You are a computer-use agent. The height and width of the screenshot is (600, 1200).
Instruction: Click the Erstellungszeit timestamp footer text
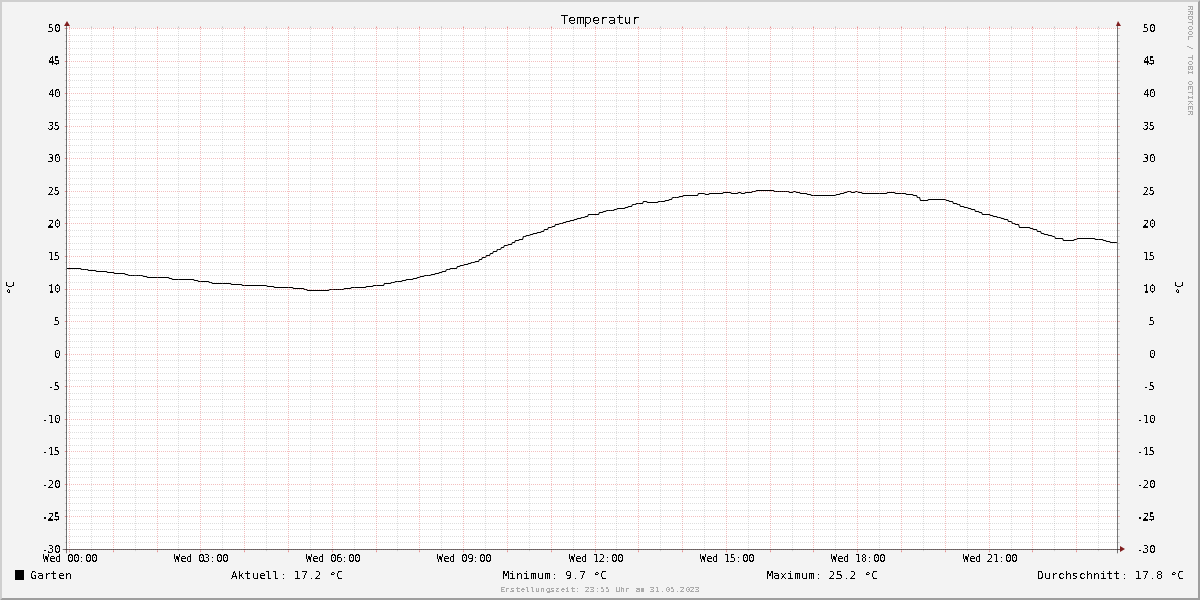coord(600,590)
